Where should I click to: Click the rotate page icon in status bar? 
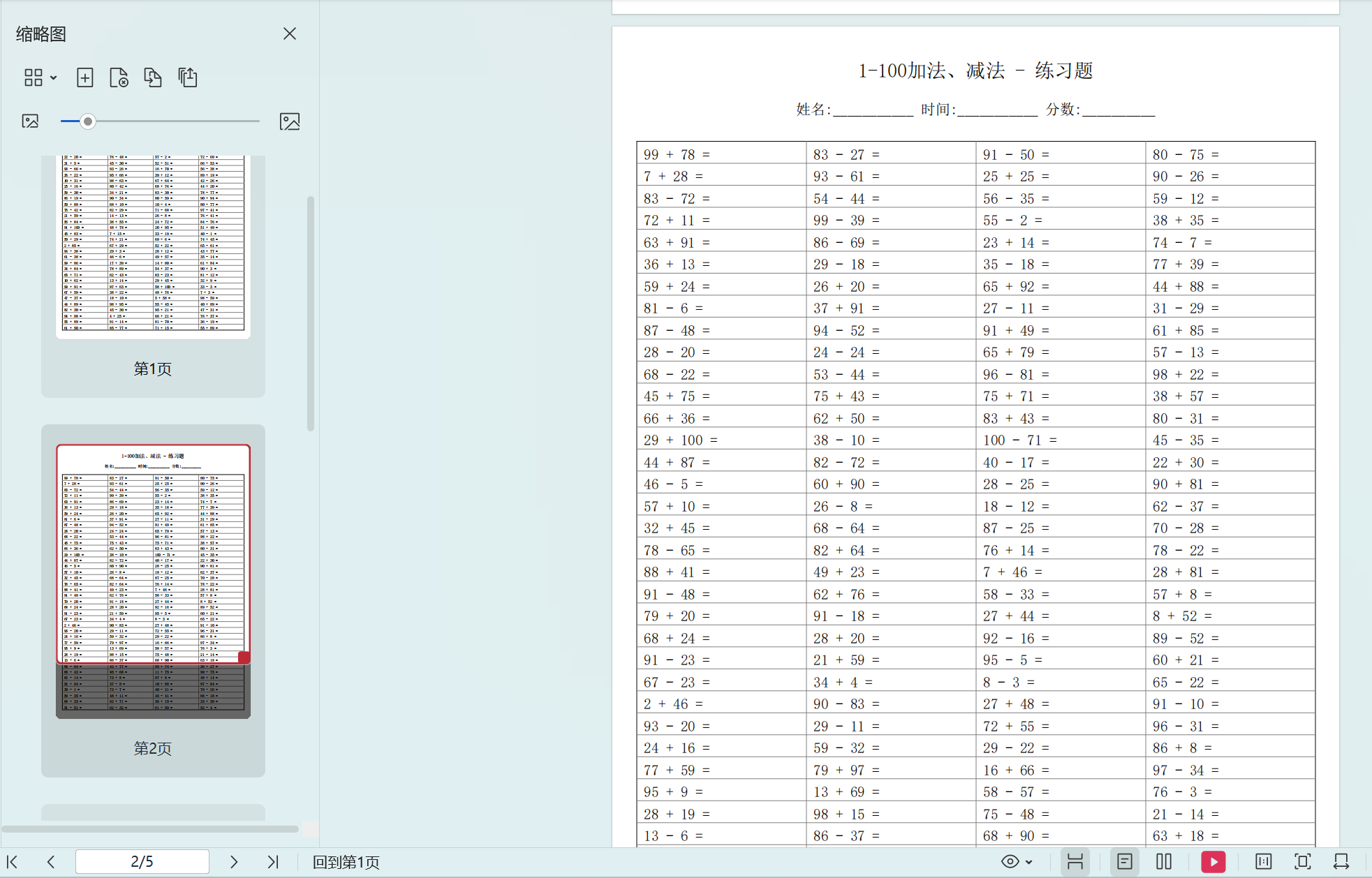tap(1341, 862)
